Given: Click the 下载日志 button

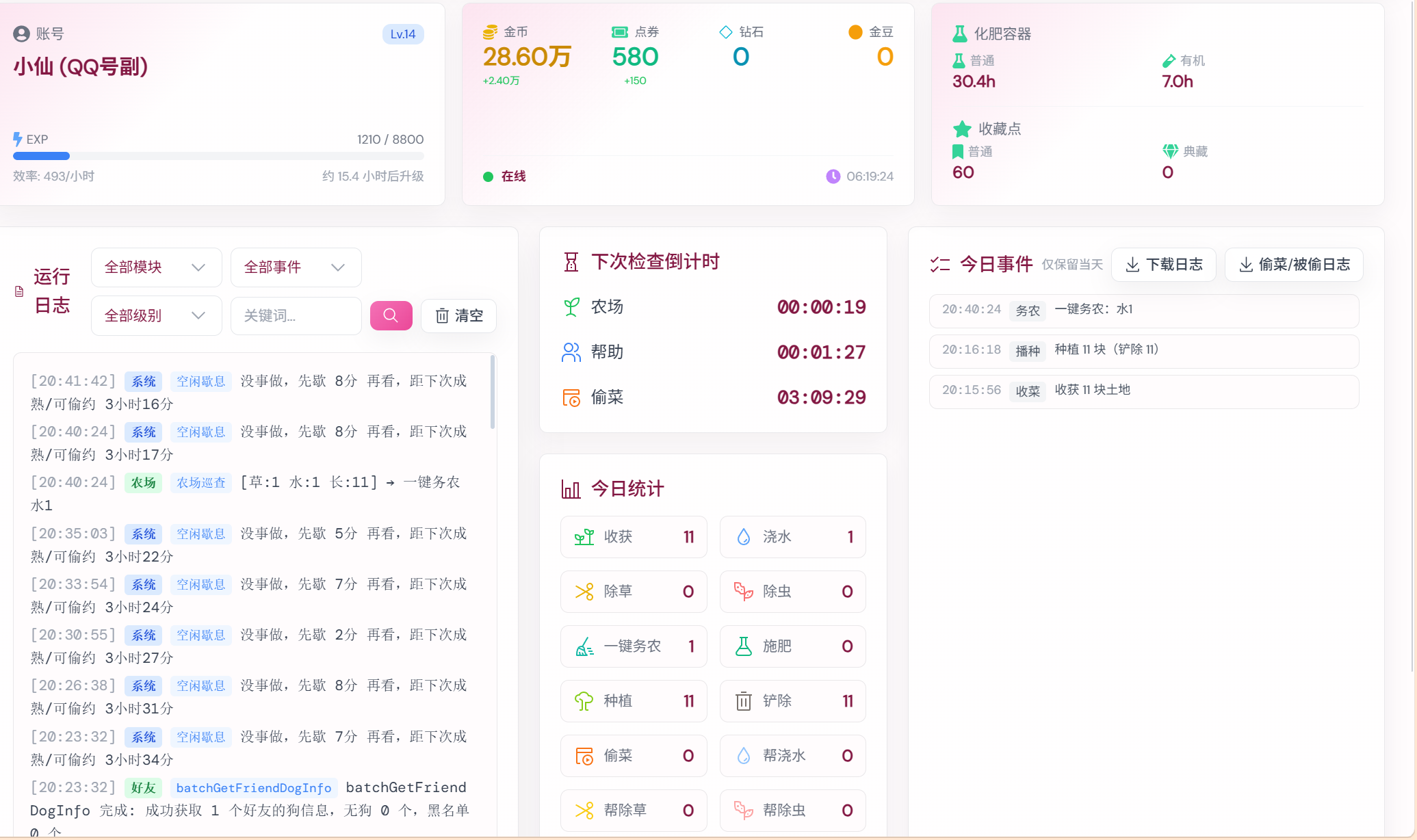Looking at the screenshot, I should pyautogui.click(x=1163, y=265).
